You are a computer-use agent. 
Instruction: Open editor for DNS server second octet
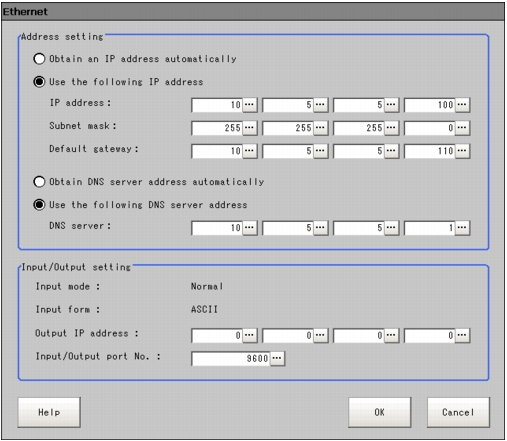point(320,228)
